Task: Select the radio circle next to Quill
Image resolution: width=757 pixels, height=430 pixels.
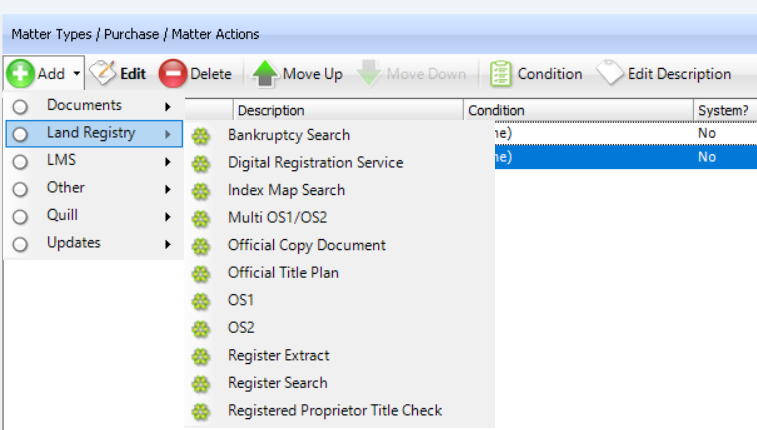Action: 20,216
